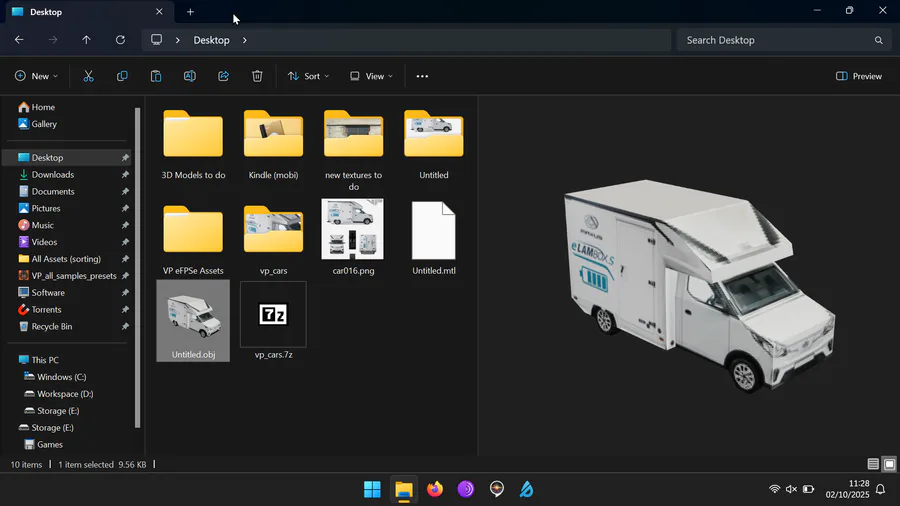Screen dimensions: 900x506
Task: Toggle the Preview pane button
Action: pos(859,76)
